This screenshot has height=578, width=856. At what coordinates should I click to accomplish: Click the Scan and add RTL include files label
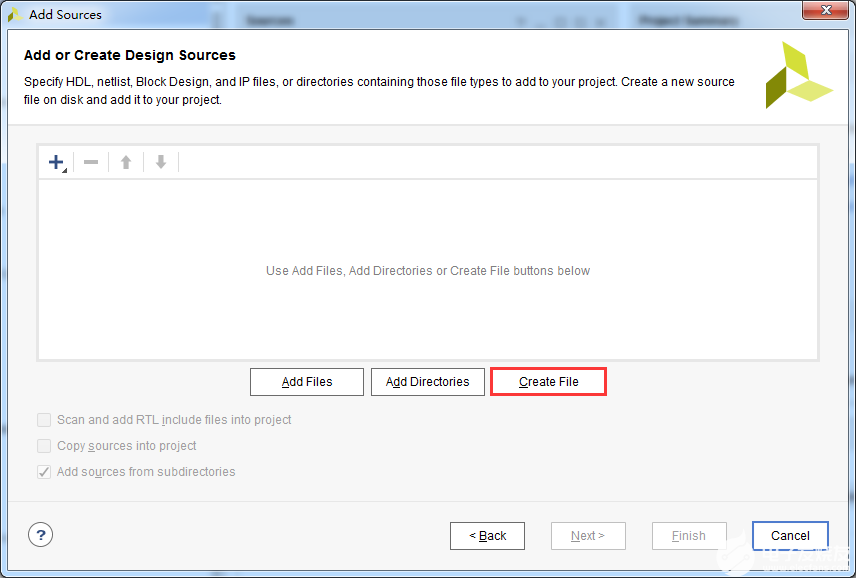point(174,420)
